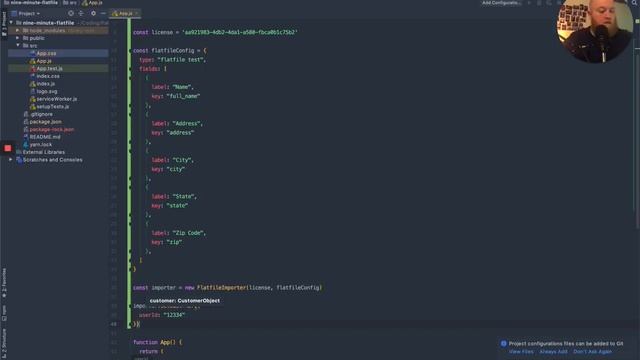The width and height of the screenshot is (640, 360).
Task: Click the userId "12334" value
Action: (x=174, y=315)
